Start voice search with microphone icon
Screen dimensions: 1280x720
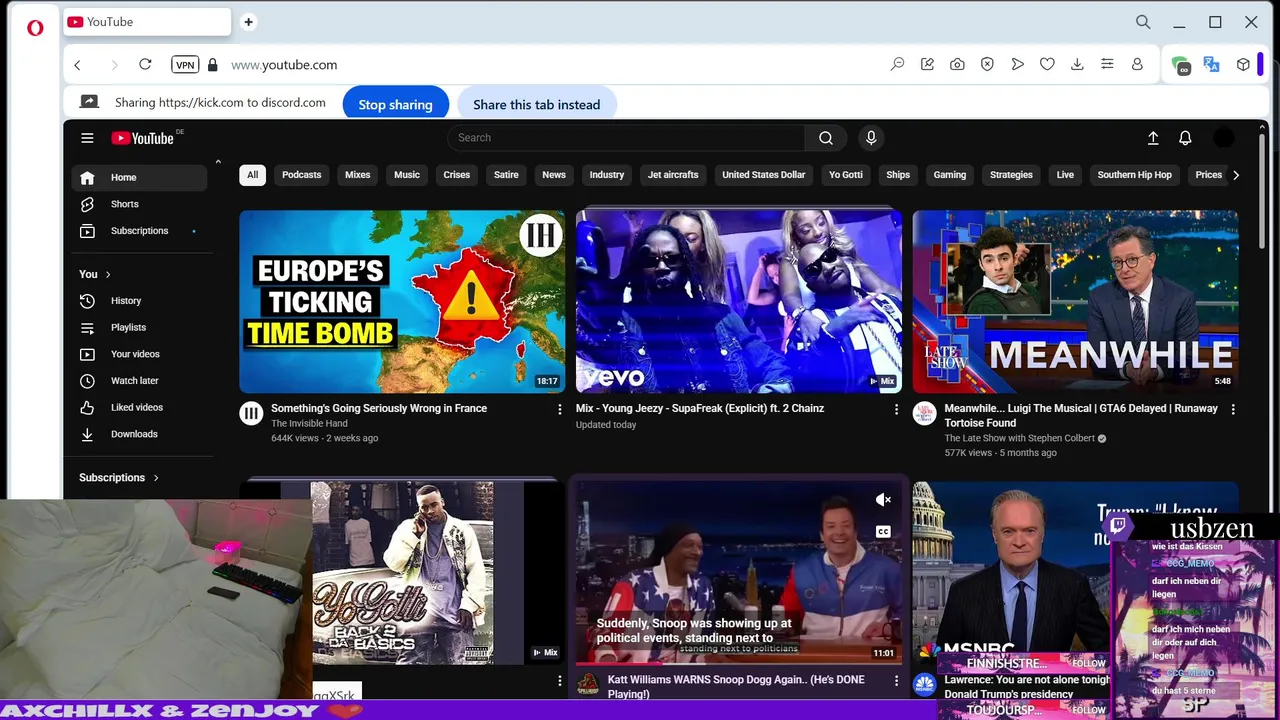click(871, 138)
